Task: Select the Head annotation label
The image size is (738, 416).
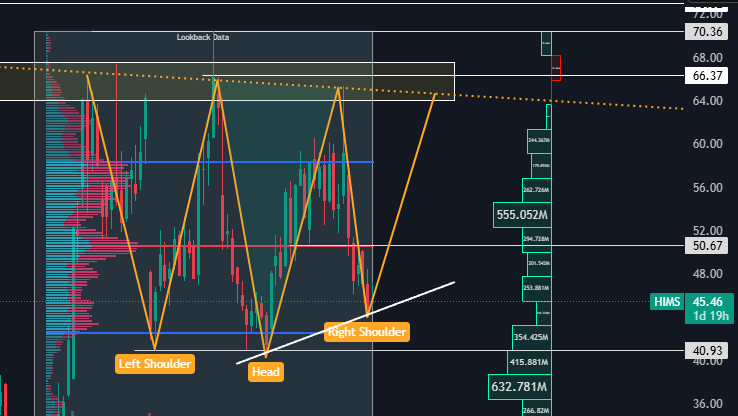Action: pos(265,372)
